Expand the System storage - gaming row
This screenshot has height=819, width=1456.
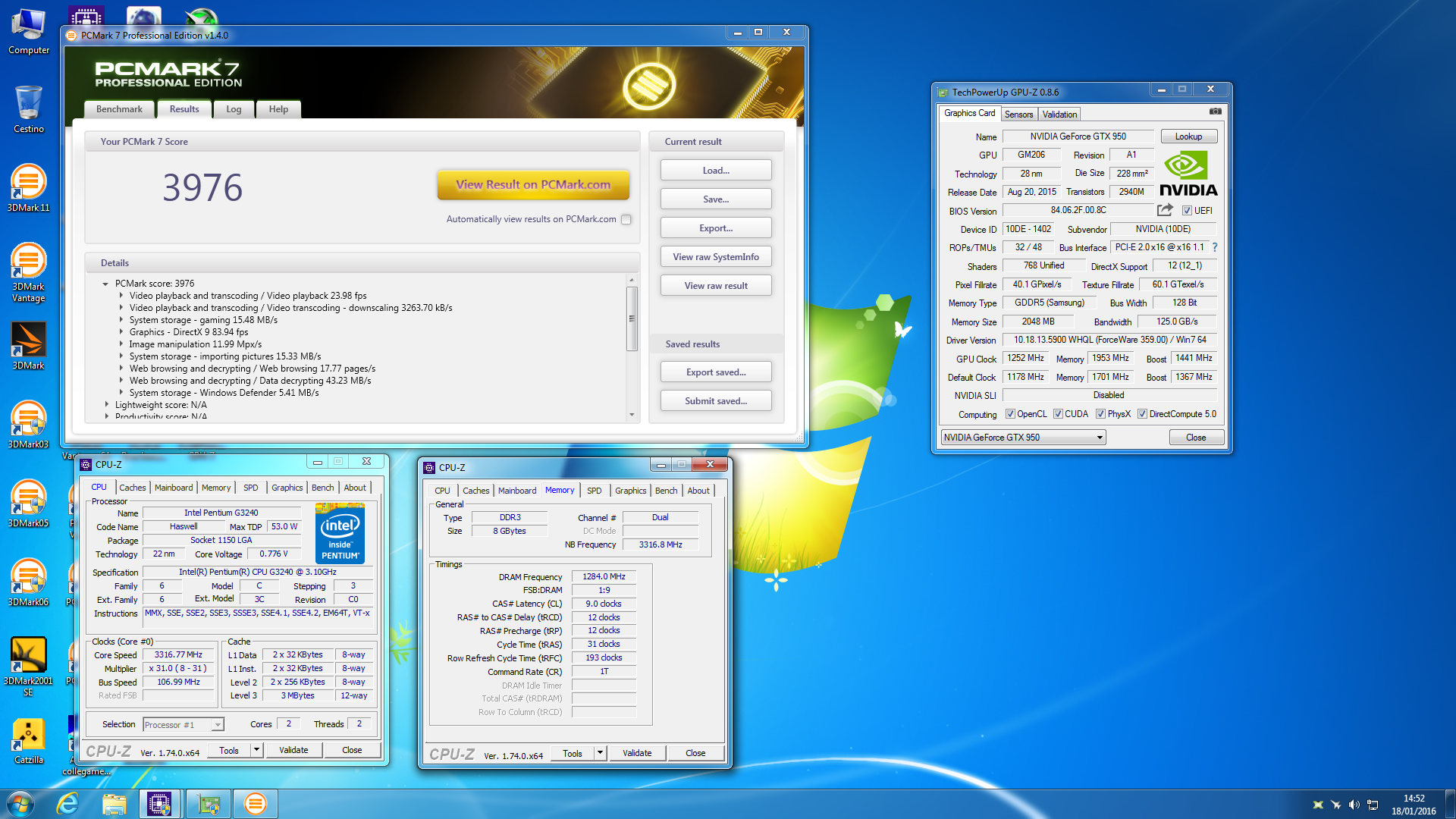point(121,320)
